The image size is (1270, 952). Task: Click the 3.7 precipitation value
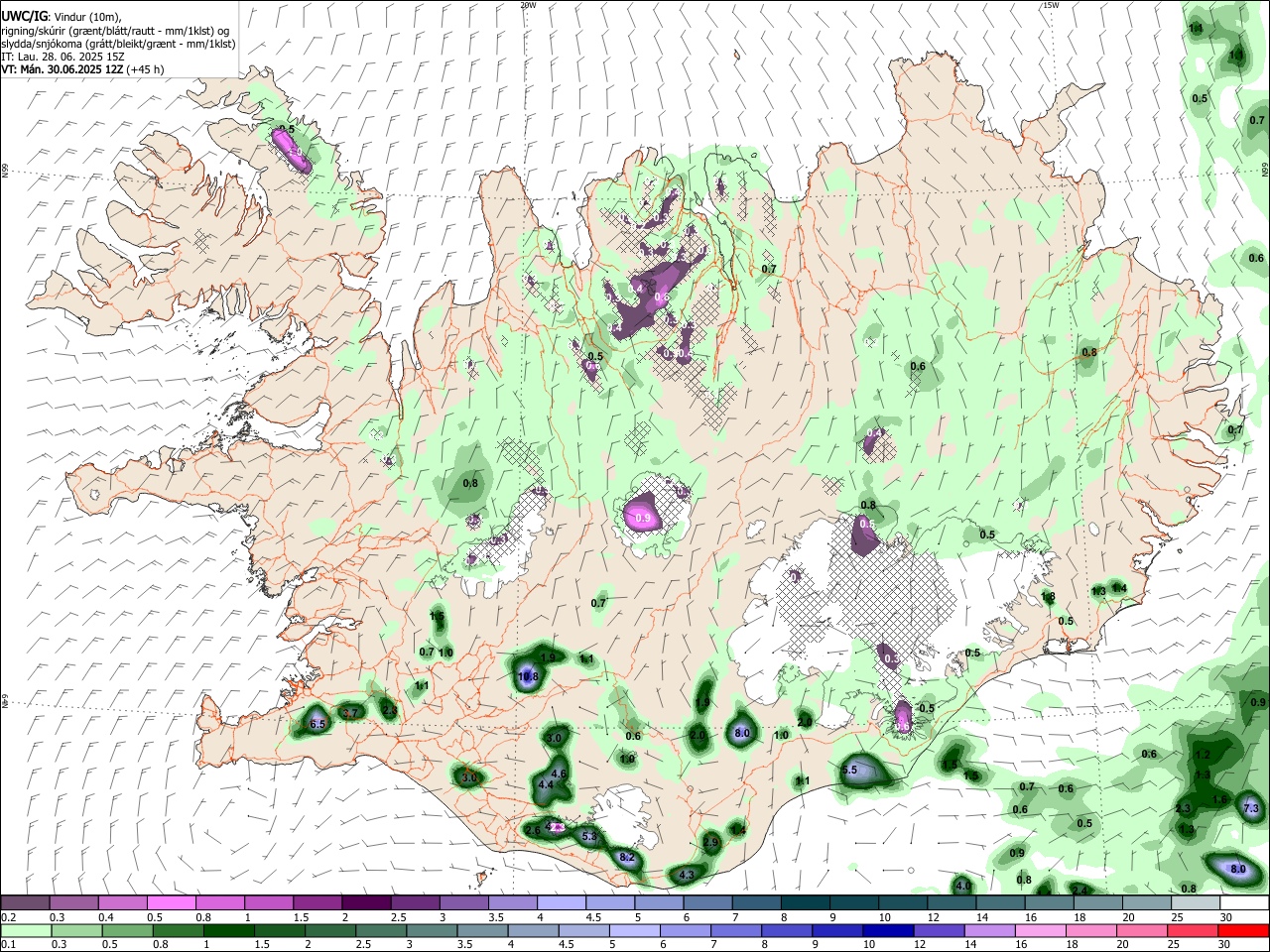pos(349,713)
